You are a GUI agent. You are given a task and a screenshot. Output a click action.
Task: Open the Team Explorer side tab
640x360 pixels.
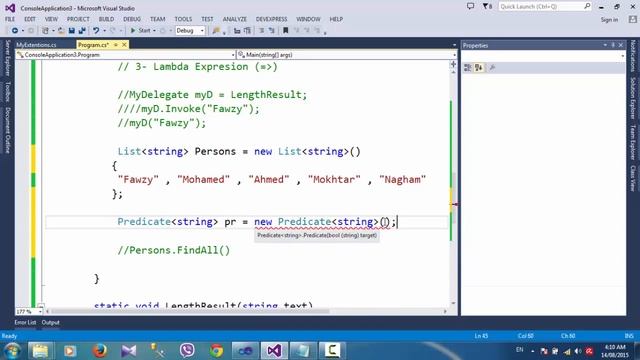(x=633, y=142)
